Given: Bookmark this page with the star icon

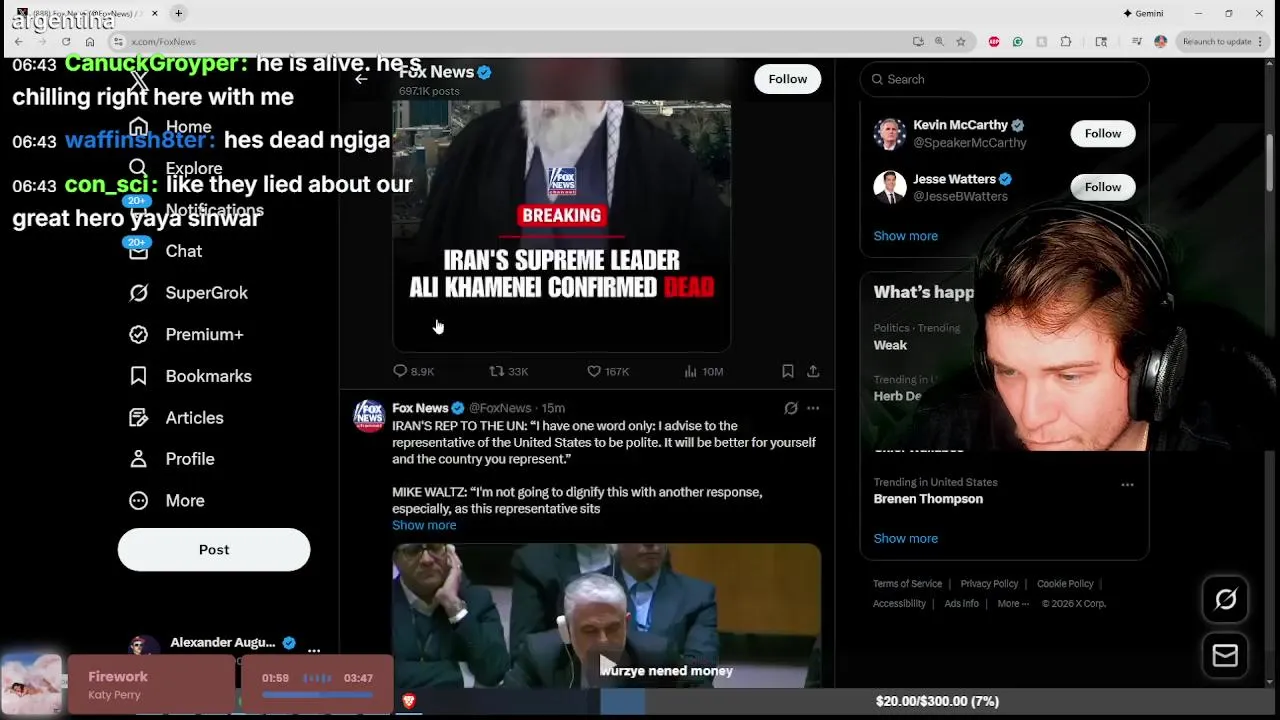Looking at the screenshot, I should point(961,41).
